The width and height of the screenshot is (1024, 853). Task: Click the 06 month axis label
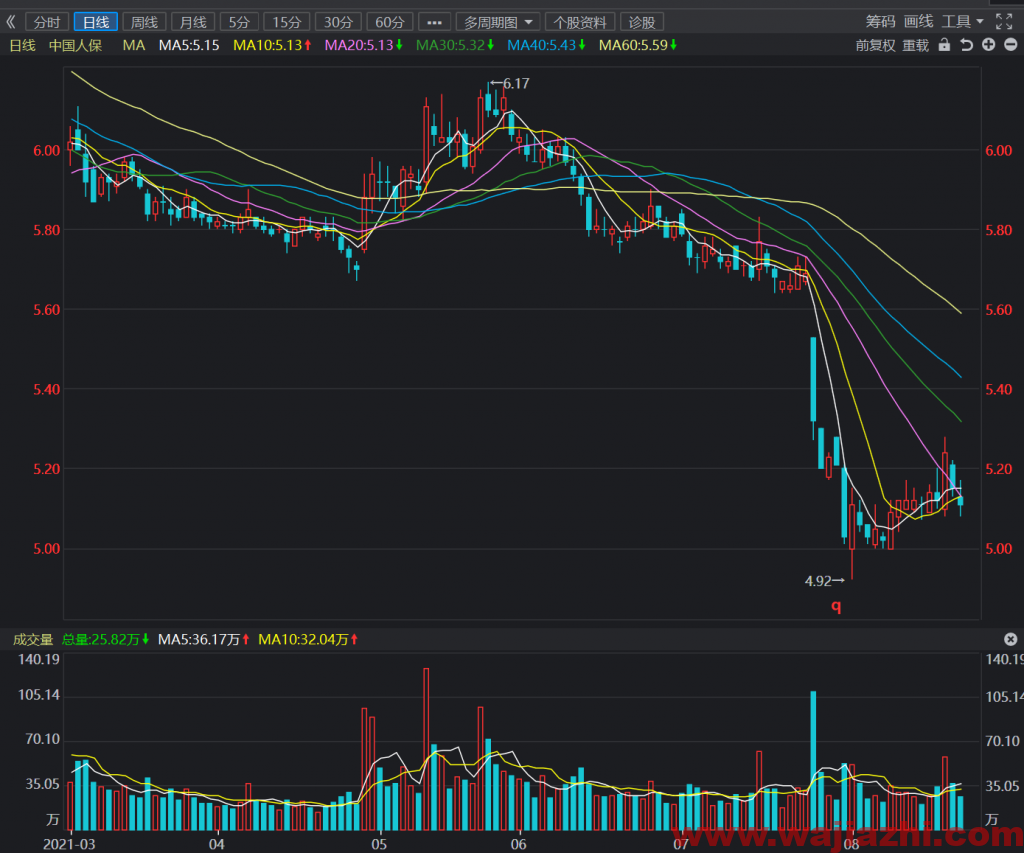(x=519, y=844)
